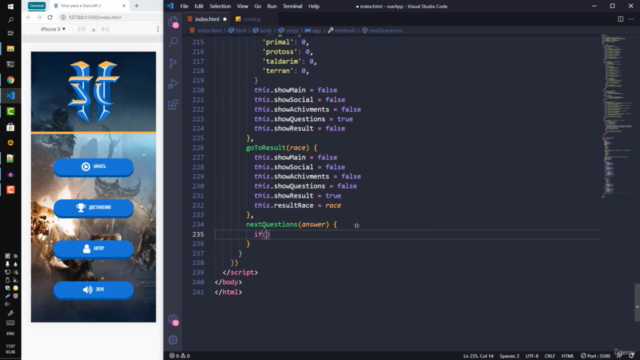Click the device width field 375

point(82,29)
